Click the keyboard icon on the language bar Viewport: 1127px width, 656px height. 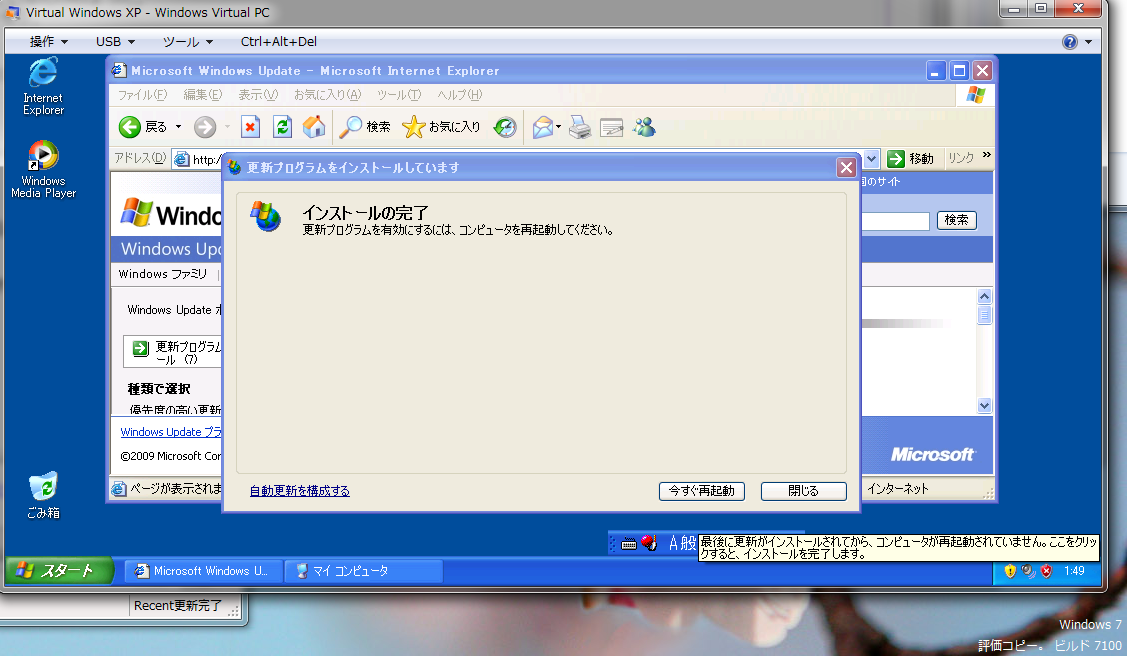point(629,544)
